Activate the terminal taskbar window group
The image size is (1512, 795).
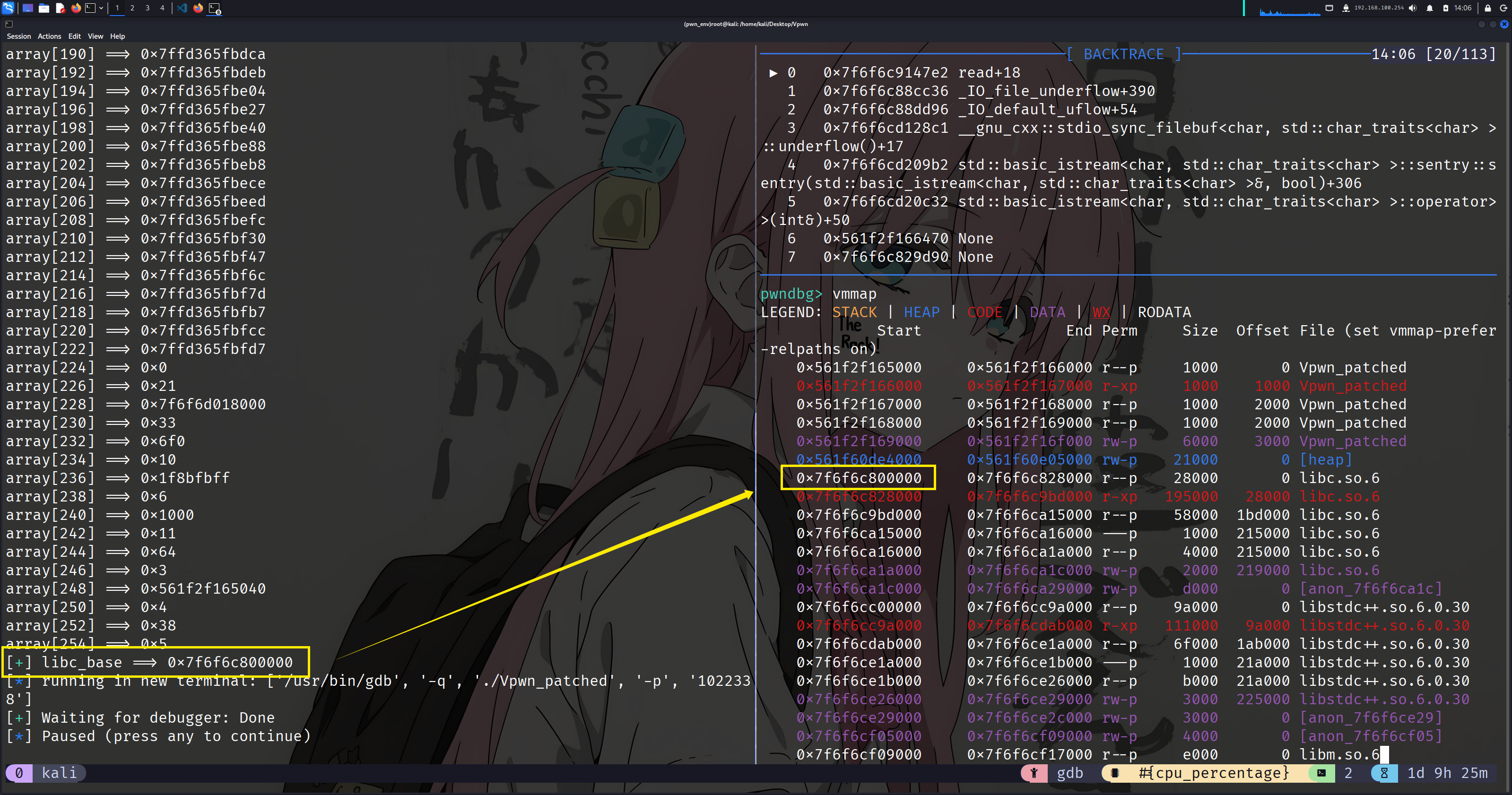(x=214, y=8)
